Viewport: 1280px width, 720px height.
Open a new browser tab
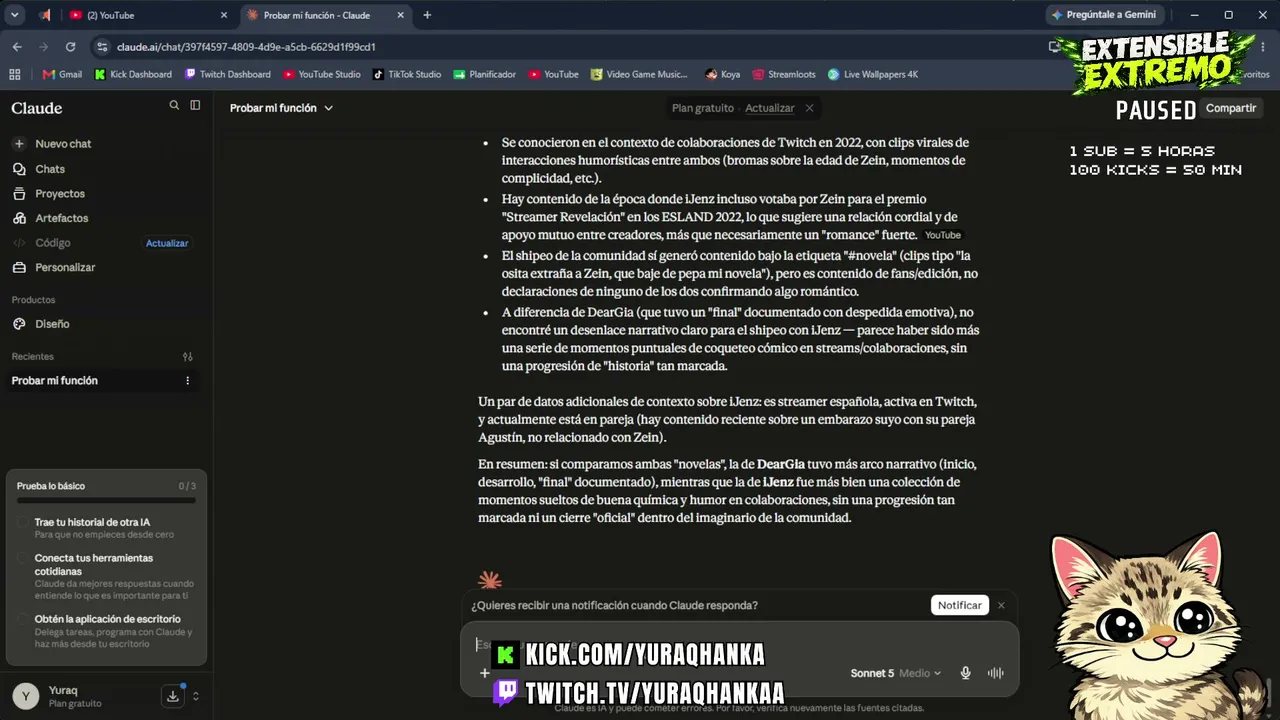click(x=427, y=15)
